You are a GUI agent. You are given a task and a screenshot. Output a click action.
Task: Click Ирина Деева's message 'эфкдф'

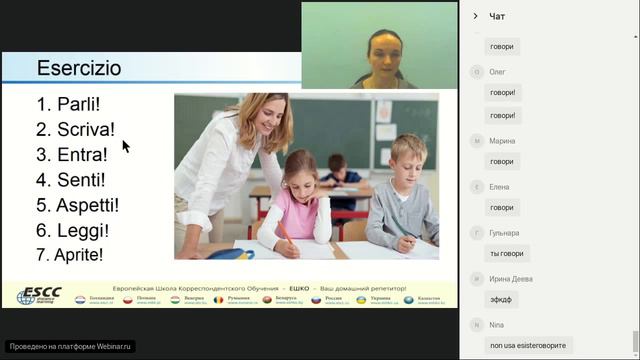(501, 300)
